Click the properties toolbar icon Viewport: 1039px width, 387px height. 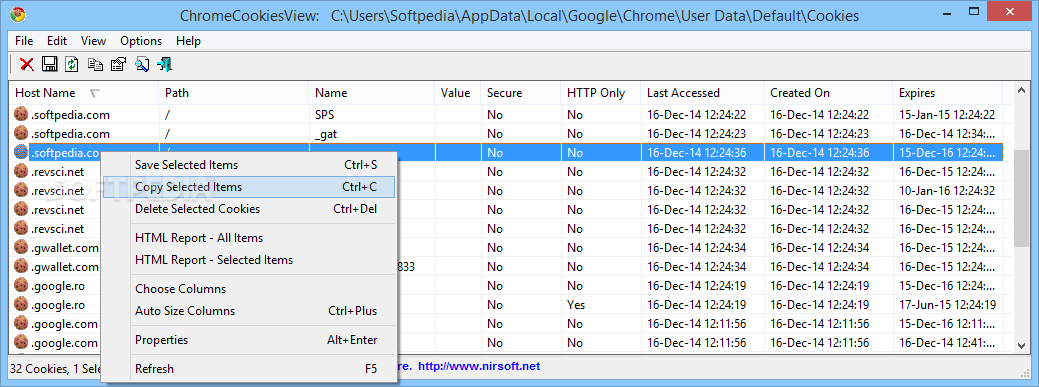pos(118,64)
